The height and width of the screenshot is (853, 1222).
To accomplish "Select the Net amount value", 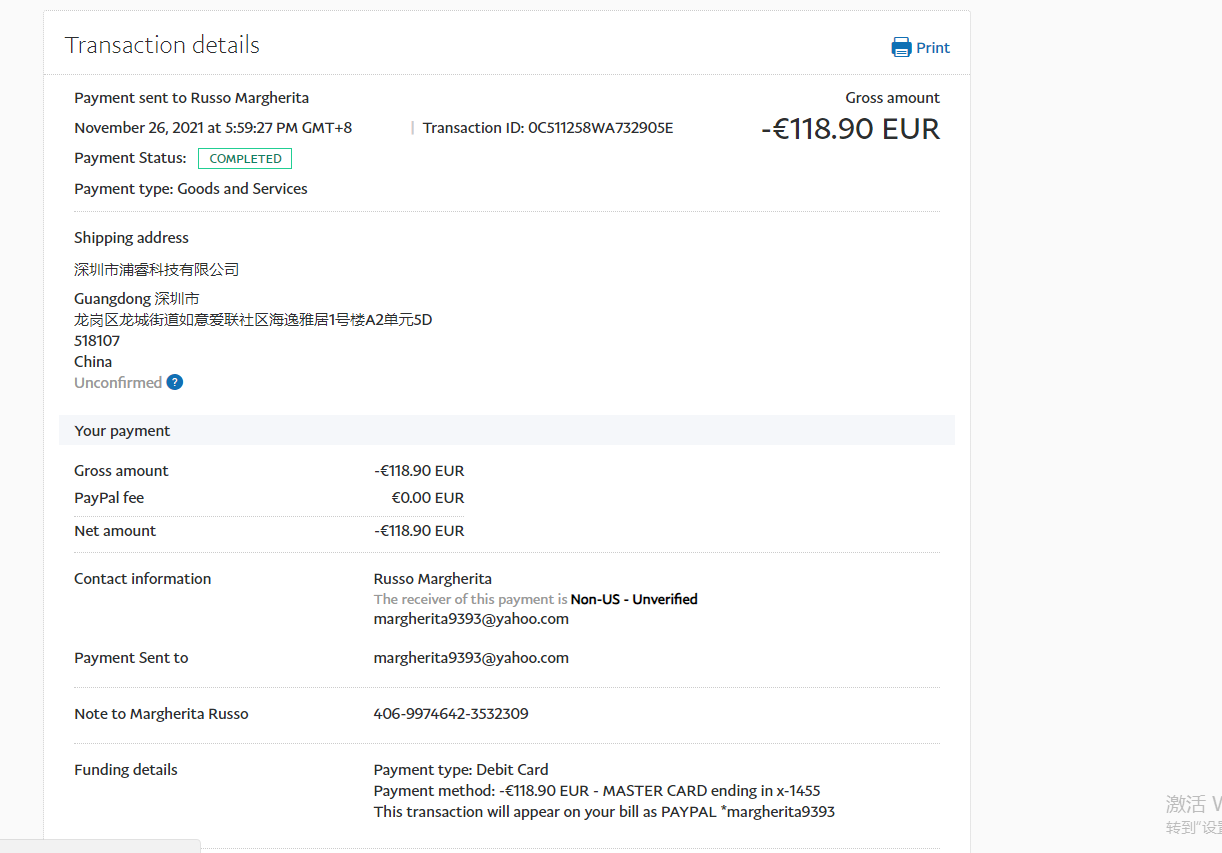I will tap(419, 531).
